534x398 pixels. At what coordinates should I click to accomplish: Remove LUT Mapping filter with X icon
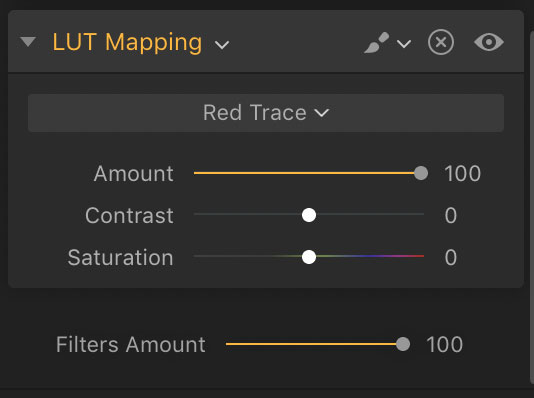(441, 43)
